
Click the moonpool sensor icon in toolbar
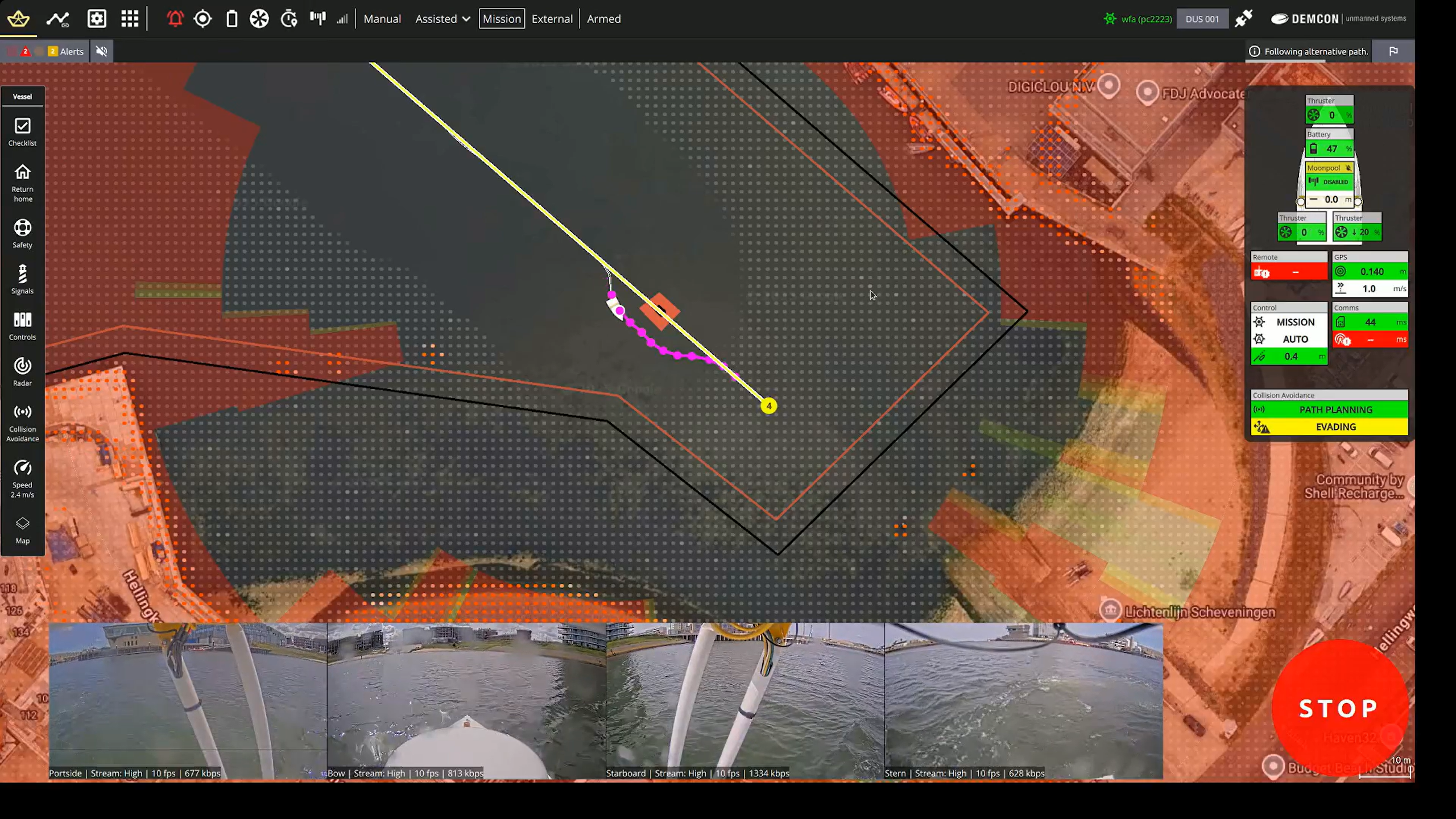[x=318, y=19]
